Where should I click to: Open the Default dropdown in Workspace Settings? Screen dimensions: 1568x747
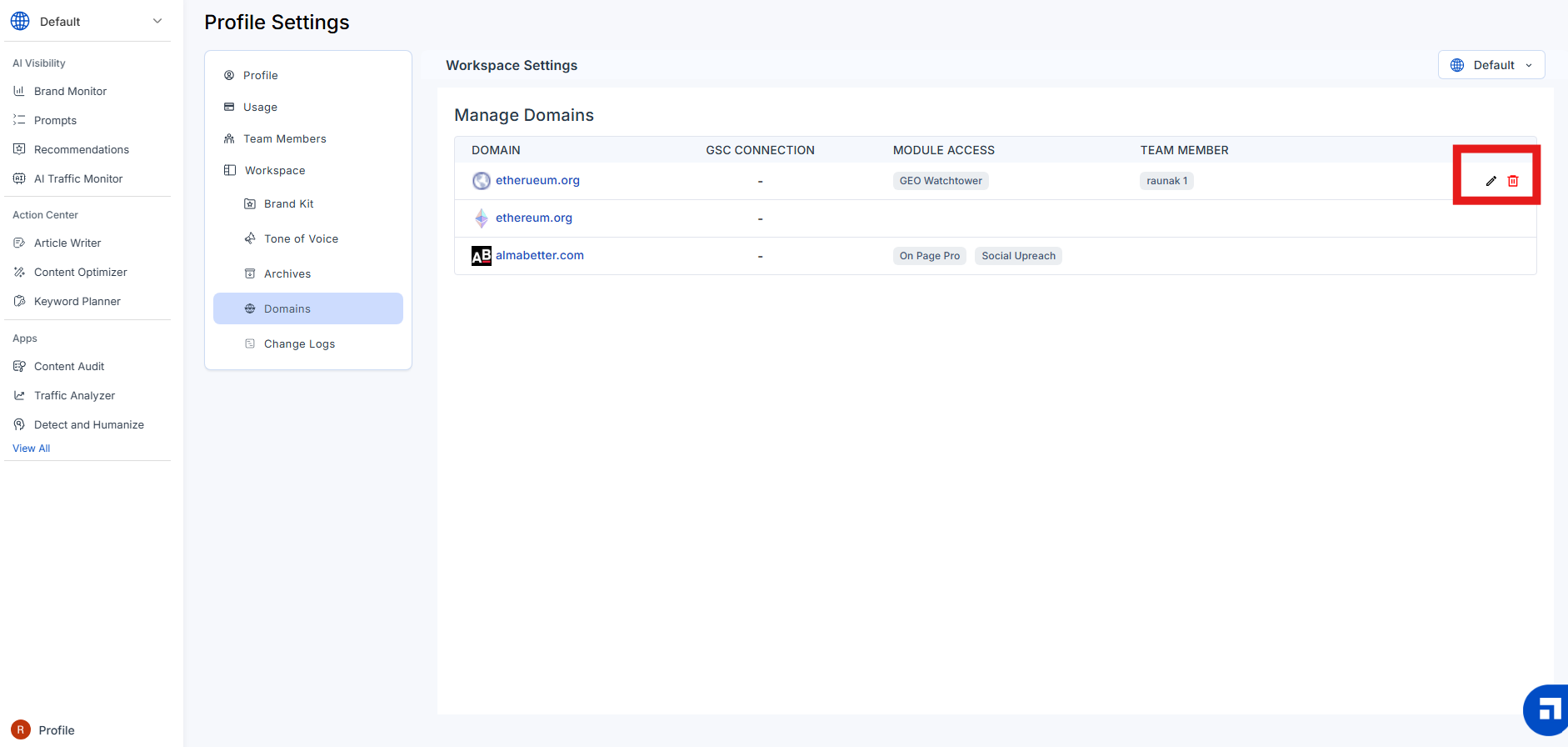[1491, 65]
